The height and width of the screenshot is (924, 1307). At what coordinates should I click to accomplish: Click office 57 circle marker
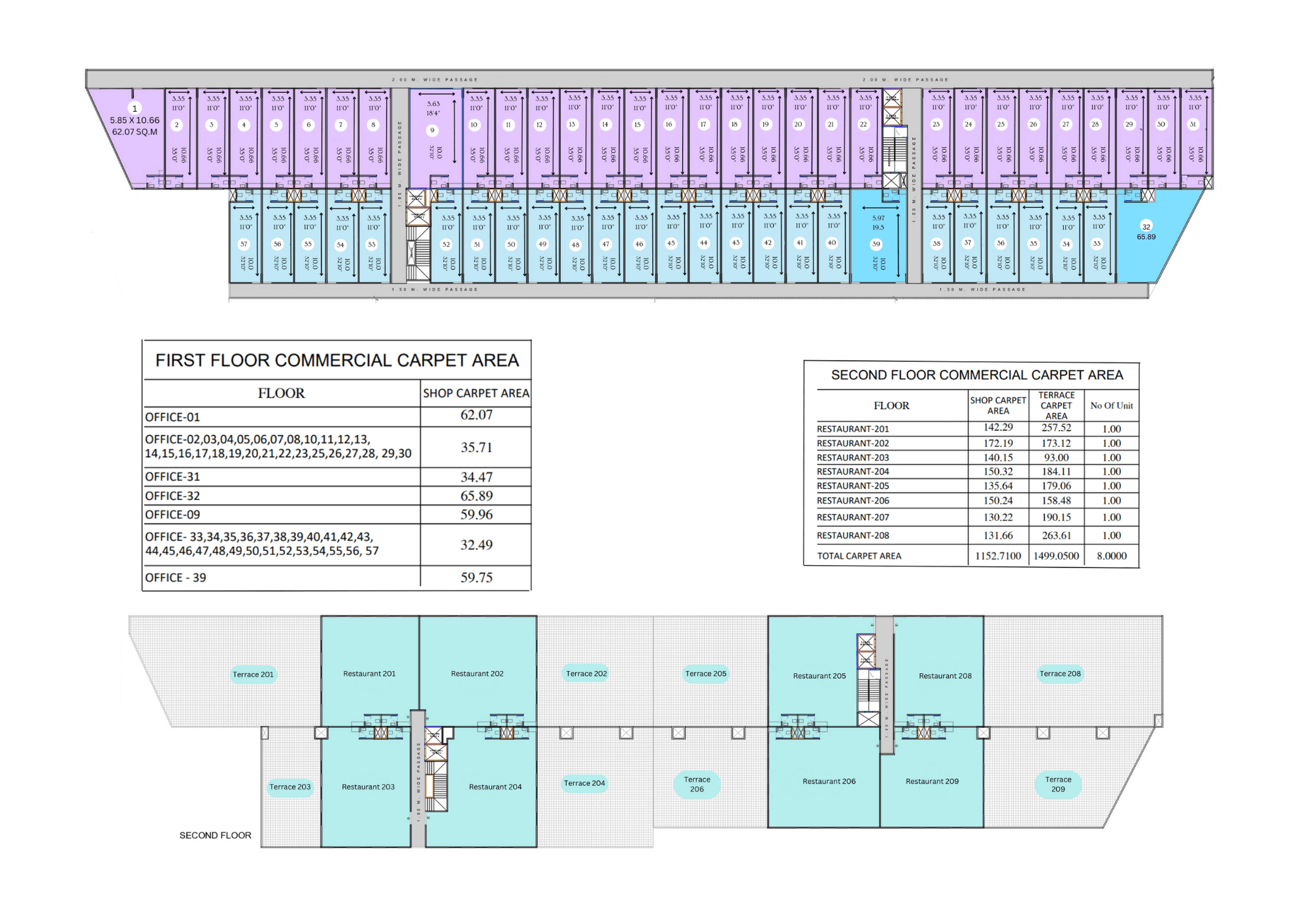pos(244,244)
